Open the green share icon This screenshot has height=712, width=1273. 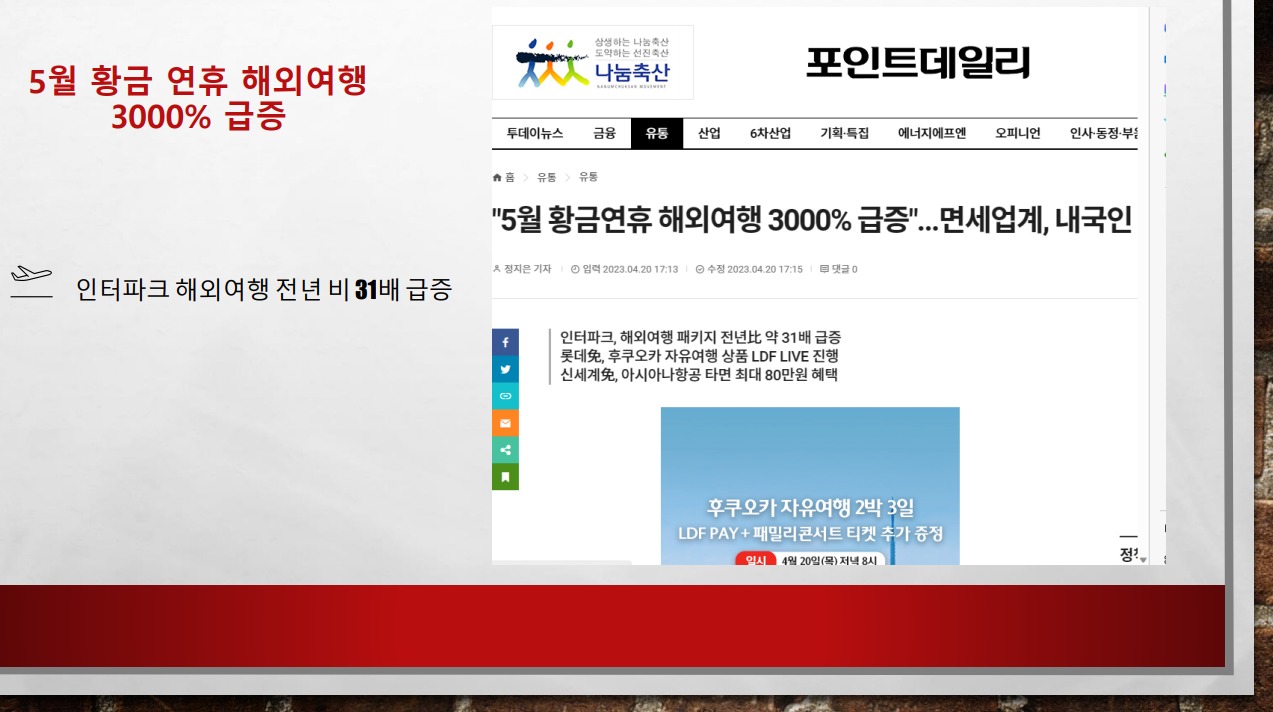click(x=505, y=450)
